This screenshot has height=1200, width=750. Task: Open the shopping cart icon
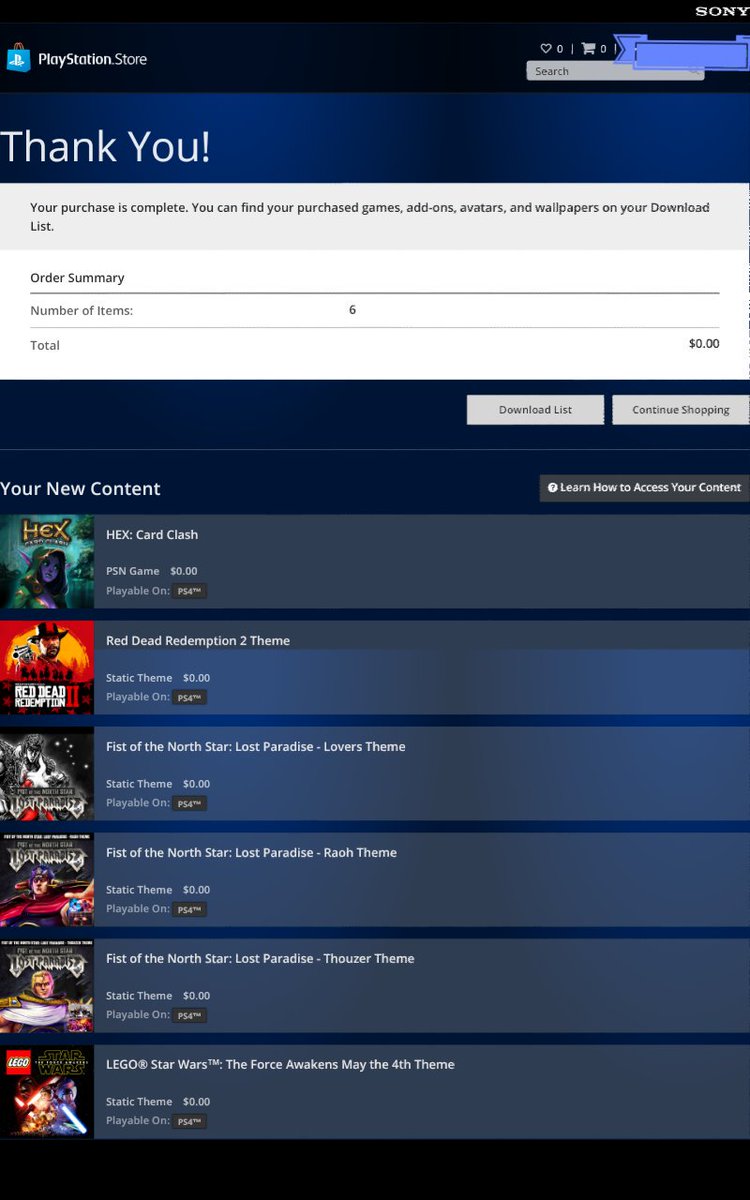(x=588, y=48)
